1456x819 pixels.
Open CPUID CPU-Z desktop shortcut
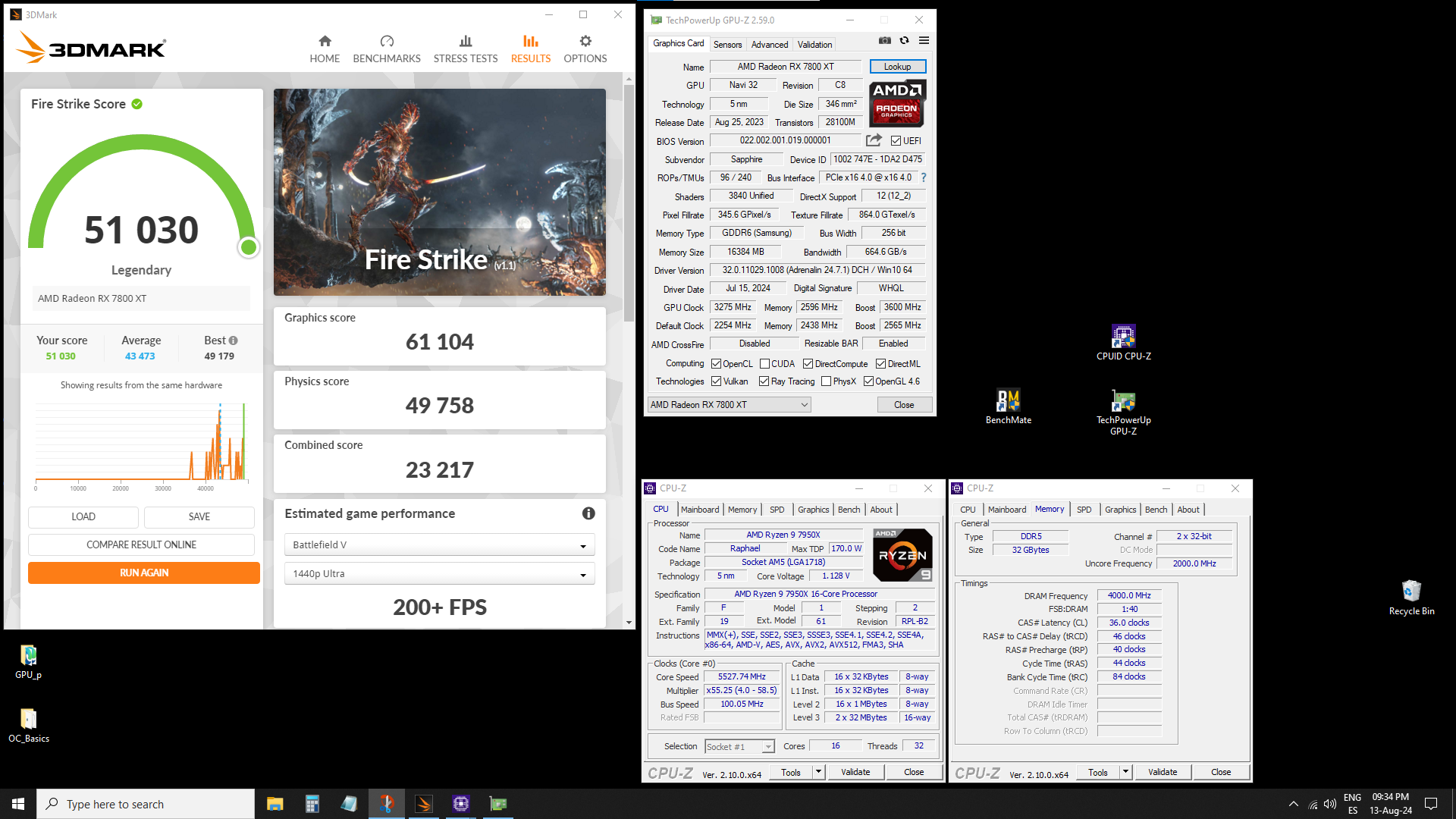pyautogui.click(x=1123, y=342)
